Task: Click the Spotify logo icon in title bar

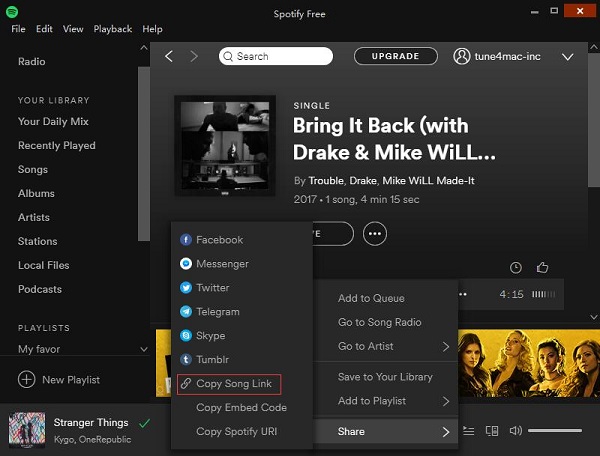Action: (x=12, y=12)
